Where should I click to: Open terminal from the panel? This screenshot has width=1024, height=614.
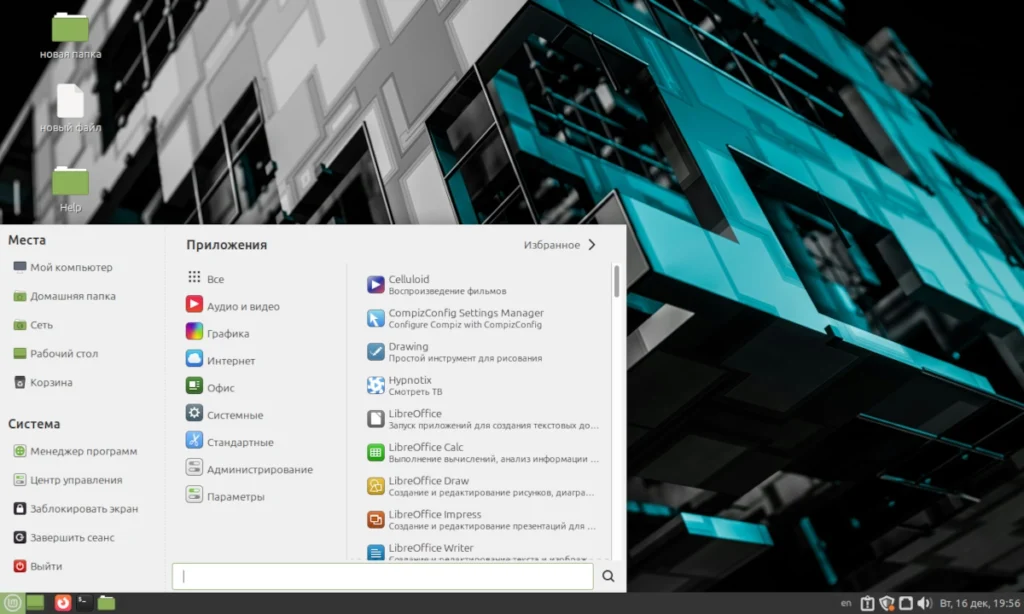84,603
